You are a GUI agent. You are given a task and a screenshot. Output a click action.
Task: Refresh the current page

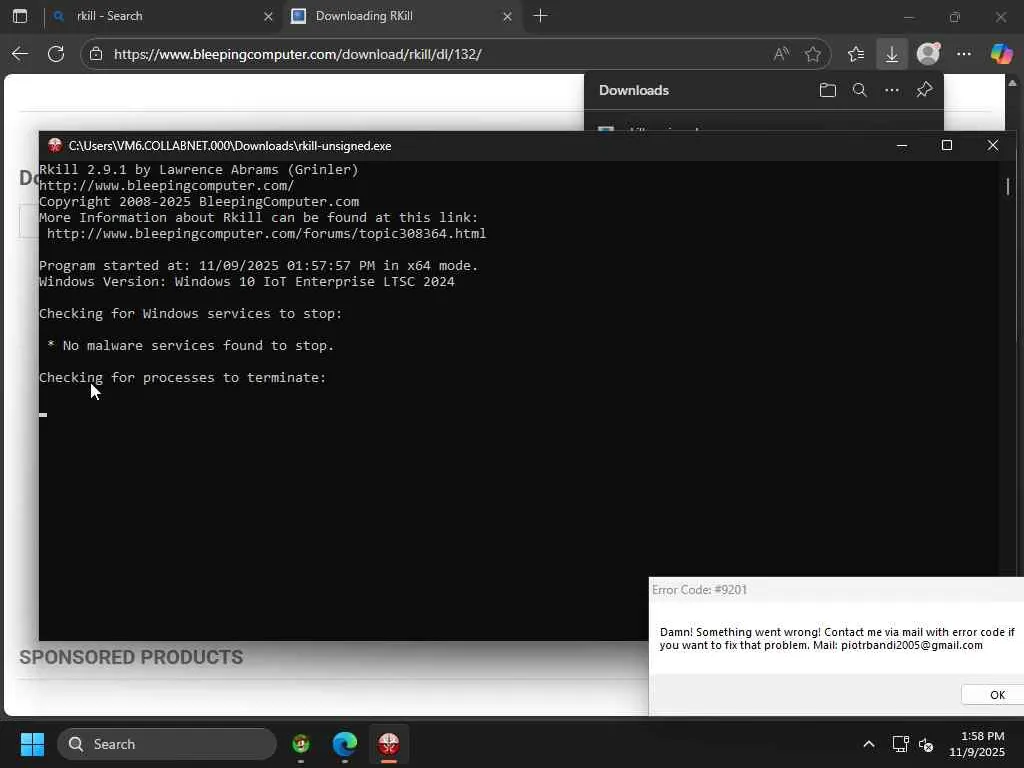pyautogui.click(x=56, y=54)
